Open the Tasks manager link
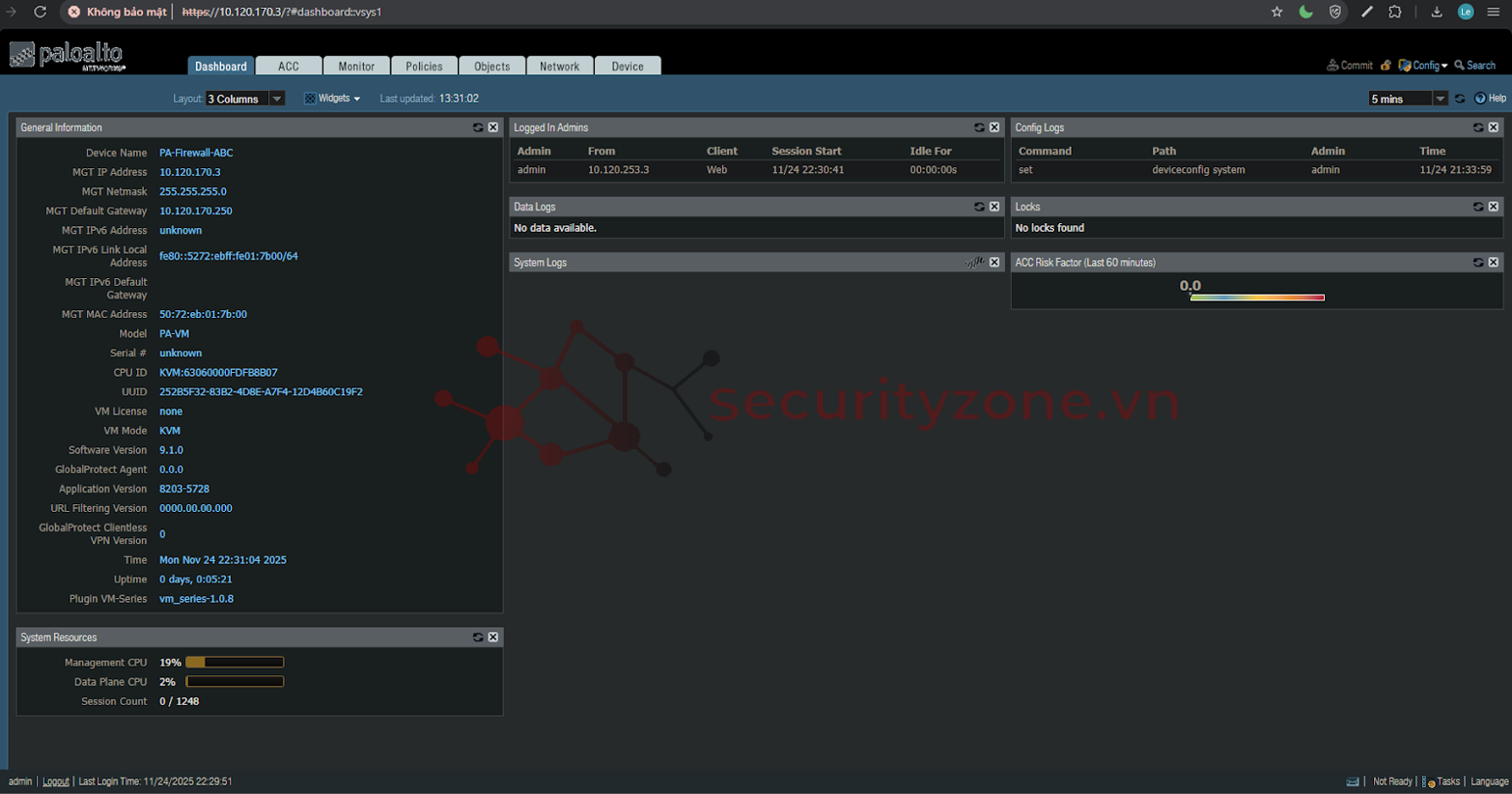Viewport: 1512px width, 794px height. (x=1447, y=781)
